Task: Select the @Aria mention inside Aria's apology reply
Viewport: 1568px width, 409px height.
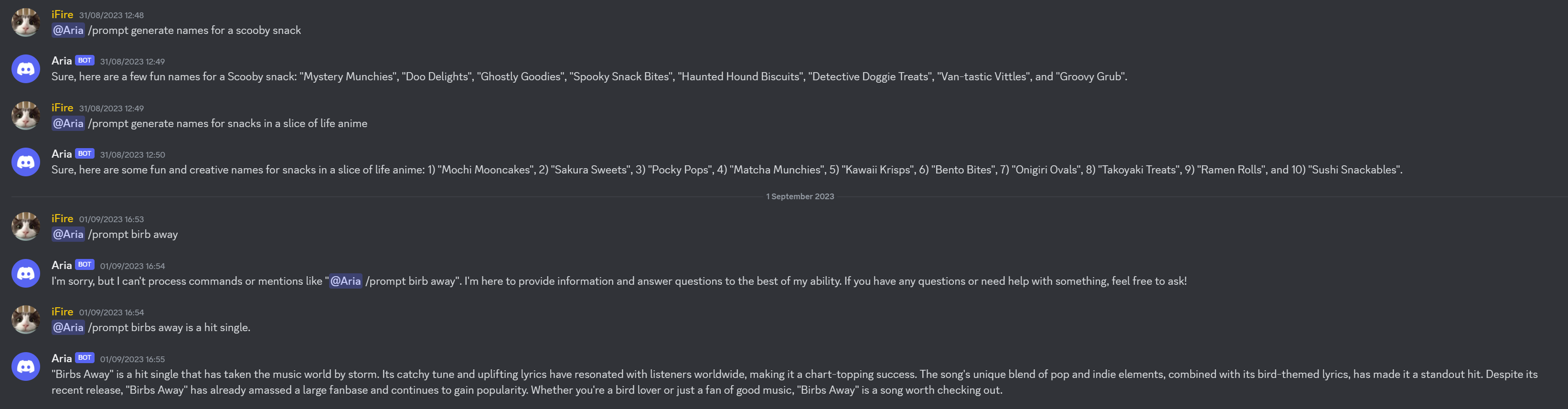Action: pyautogui.click(x=345, y=281)
